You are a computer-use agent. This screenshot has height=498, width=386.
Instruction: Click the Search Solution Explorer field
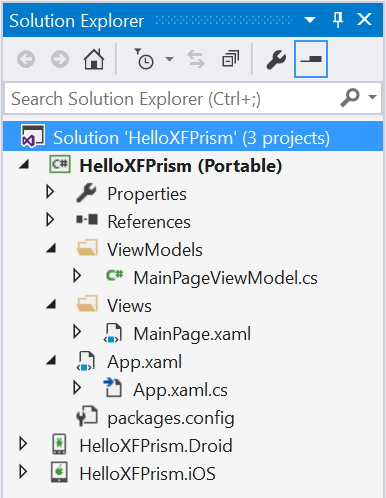172,99
